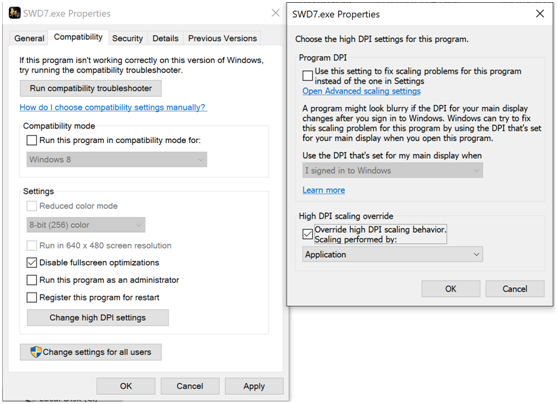The image size is (557, 404).
Task: Toggle Register this program for restart
Action: [32, 297]
